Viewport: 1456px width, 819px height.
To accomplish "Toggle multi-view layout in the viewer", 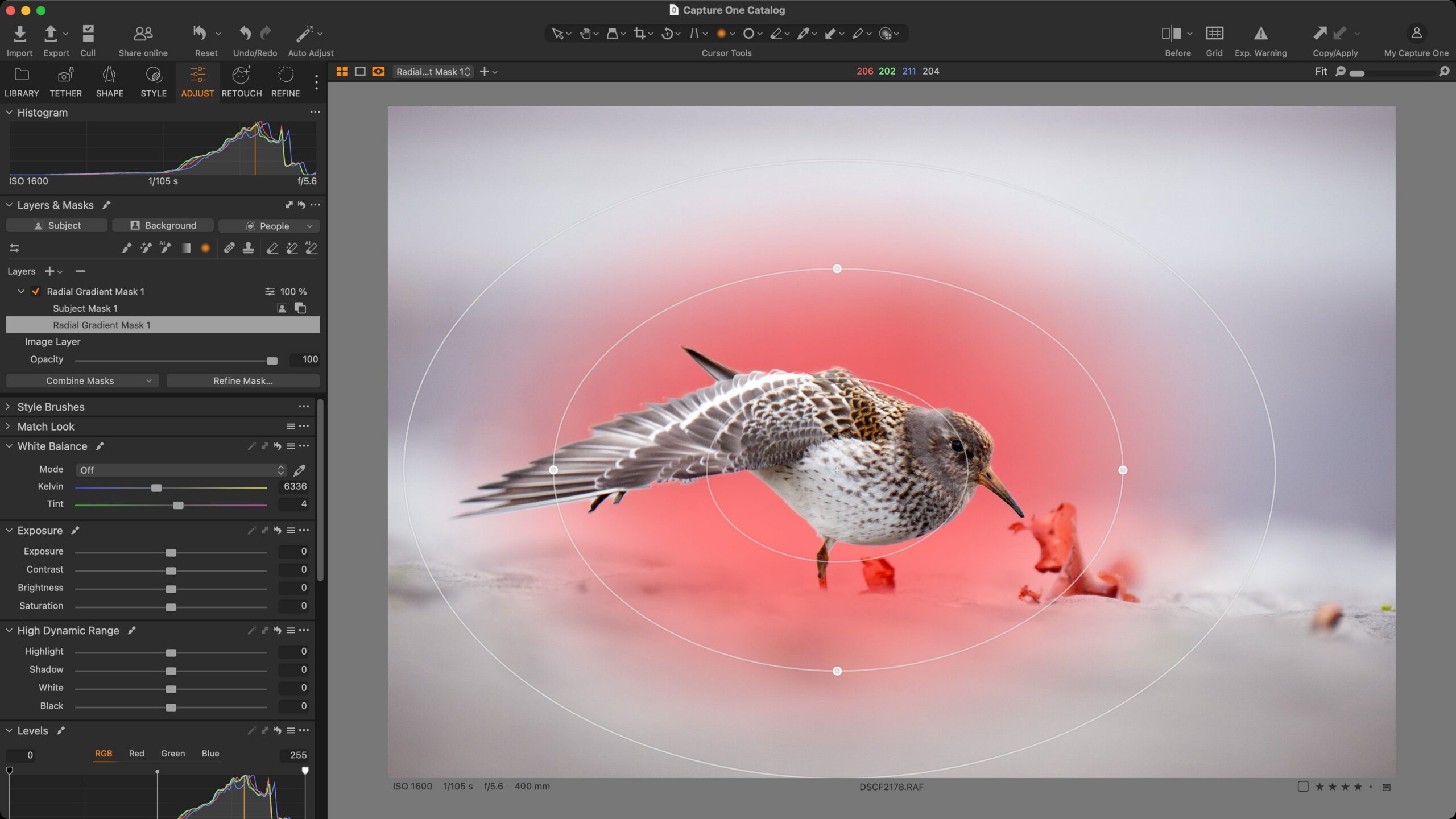I will [341, 71].
